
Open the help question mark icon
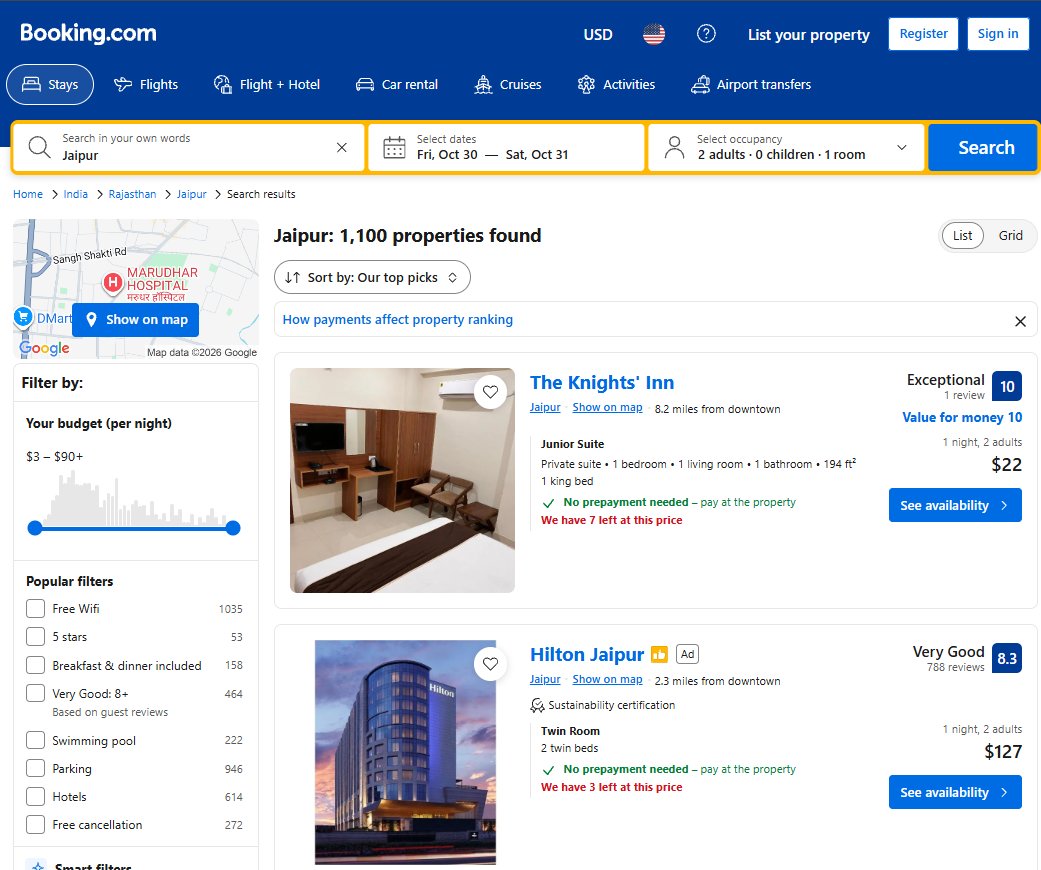point(706,34)
